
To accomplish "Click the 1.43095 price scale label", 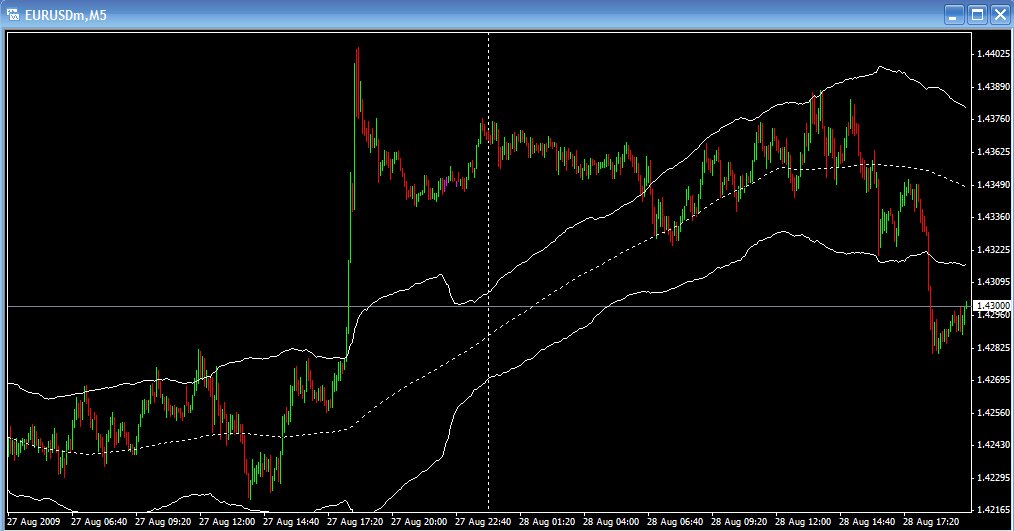I will click(x=993, y=282).
